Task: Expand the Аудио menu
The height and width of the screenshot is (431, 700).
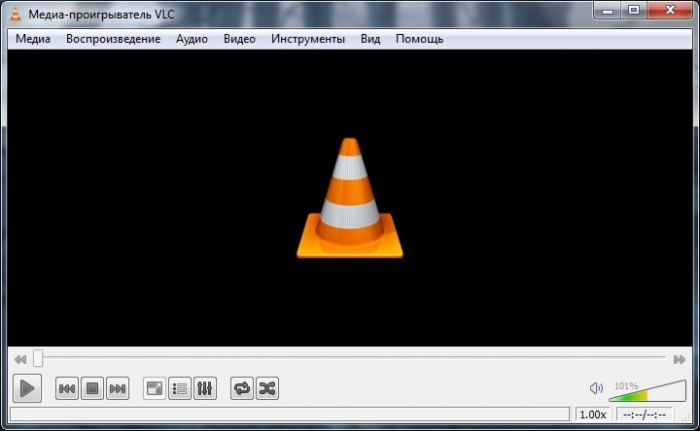Action: pos(192,39)
